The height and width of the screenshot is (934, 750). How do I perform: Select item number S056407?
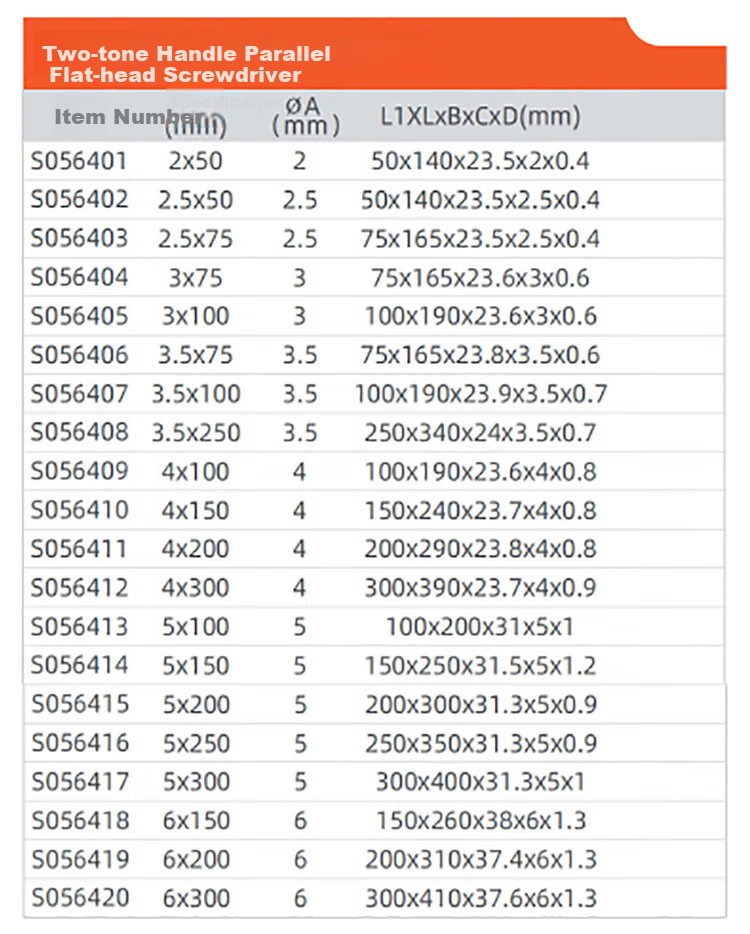79,394
